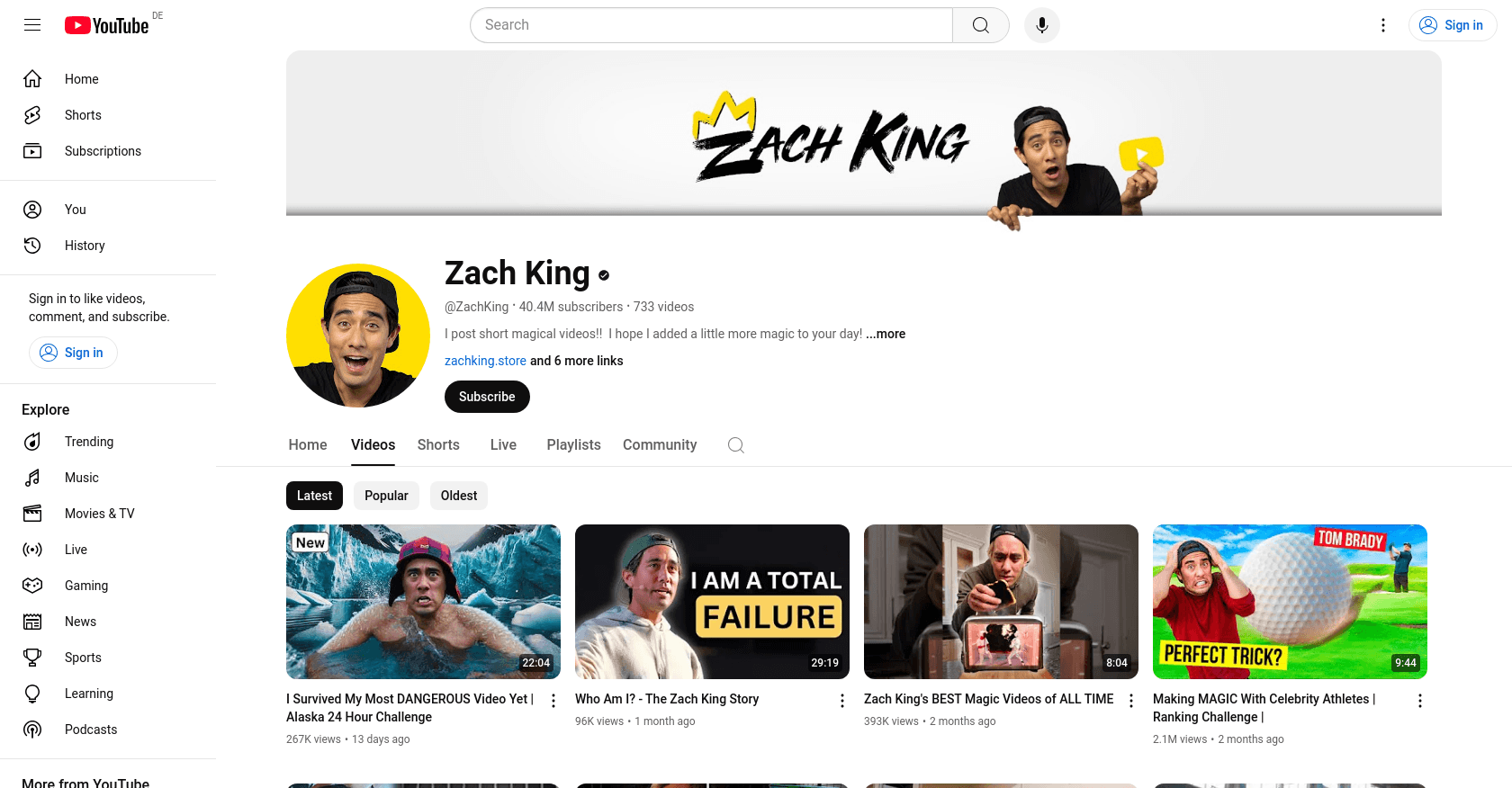Subscribe to the Zach King channel

point(487,397)
